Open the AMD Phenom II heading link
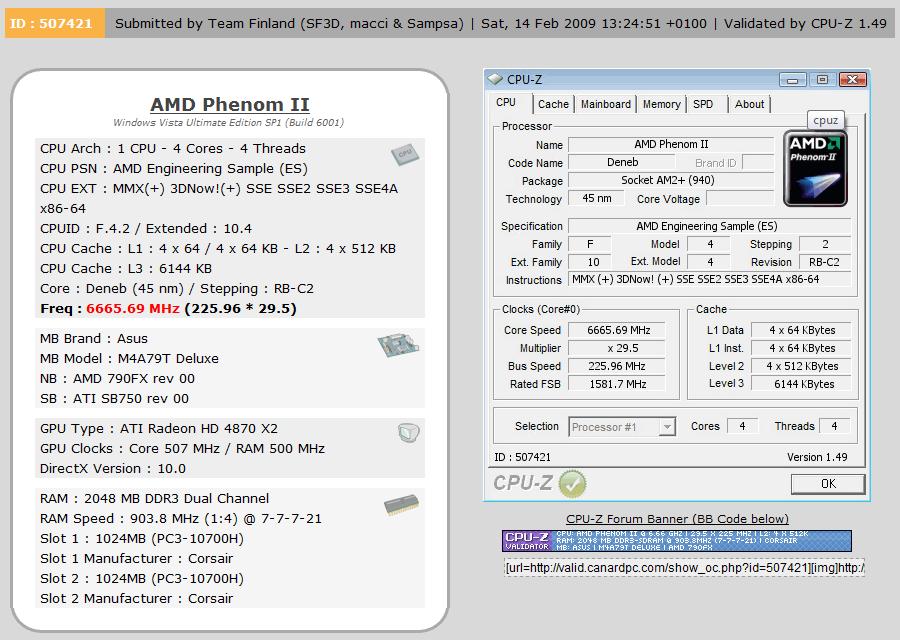Image resolution: width=900 pixels, height=640 pixels. tap(230, 104)
